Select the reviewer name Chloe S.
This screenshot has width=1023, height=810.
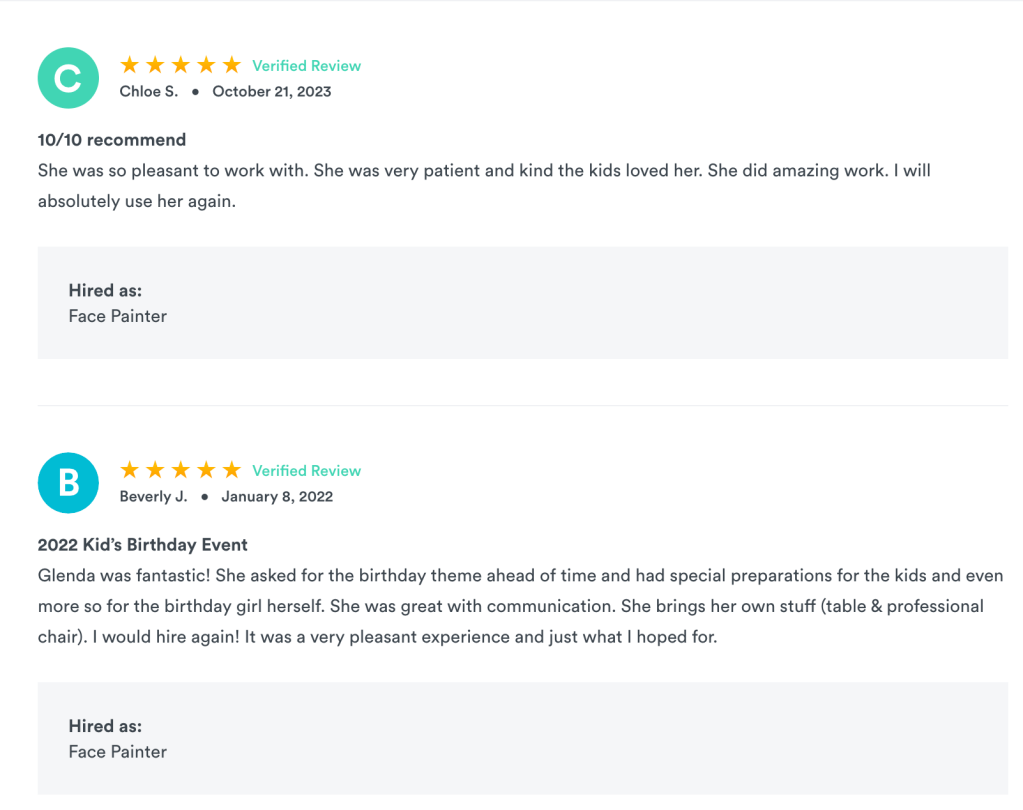[149, 91]
